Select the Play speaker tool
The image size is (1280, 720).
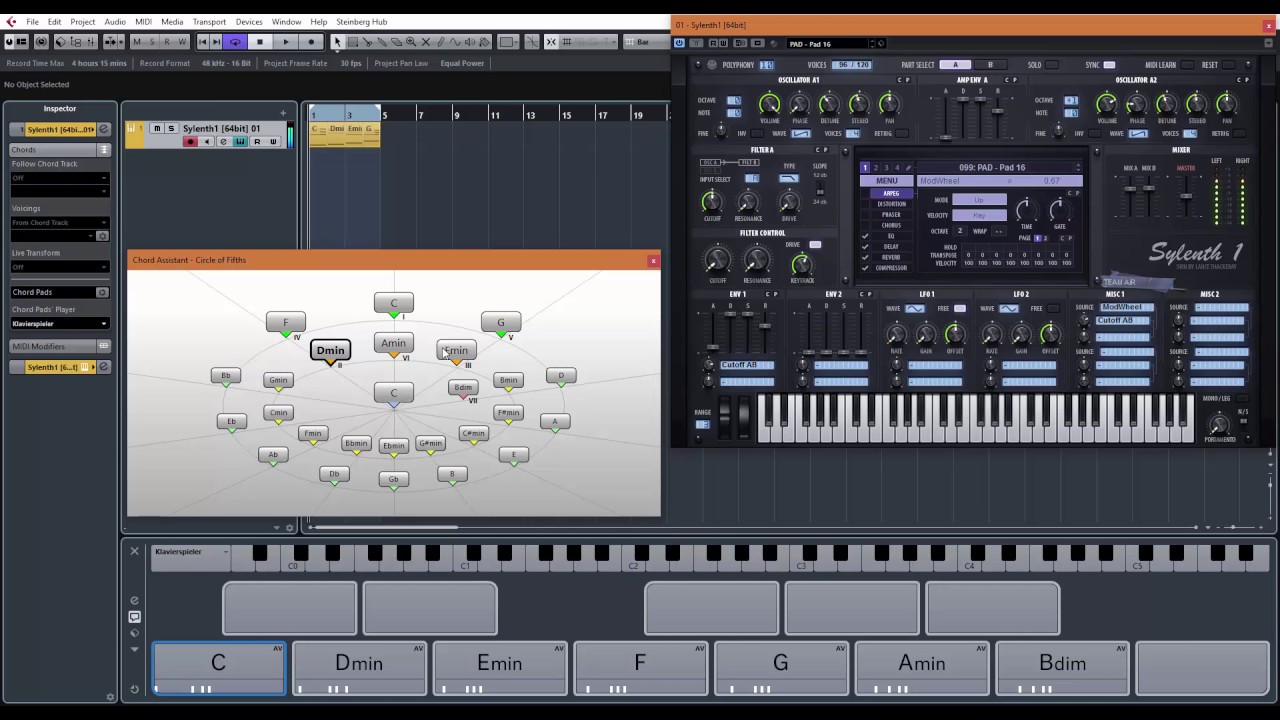tap(470, 42)
